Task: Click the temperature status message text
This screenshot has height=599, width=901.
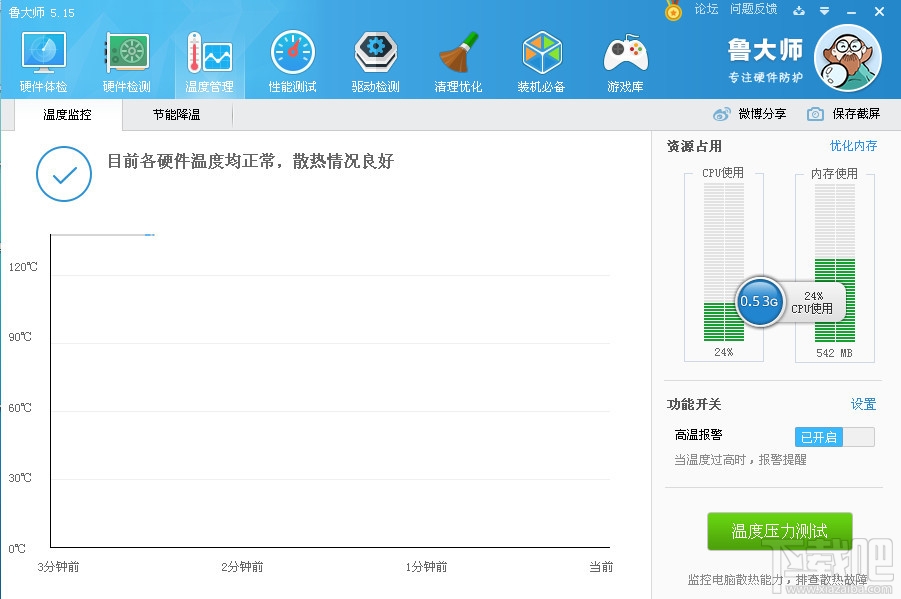Action: tap(251, 161)
